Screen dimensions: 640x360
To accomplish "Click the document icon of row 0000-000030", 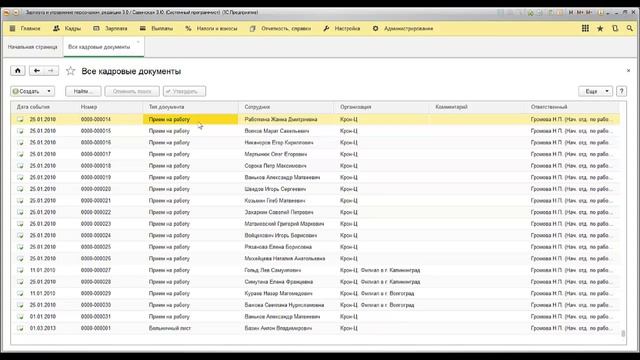I will pyautogui.click(x=20, y=305).
